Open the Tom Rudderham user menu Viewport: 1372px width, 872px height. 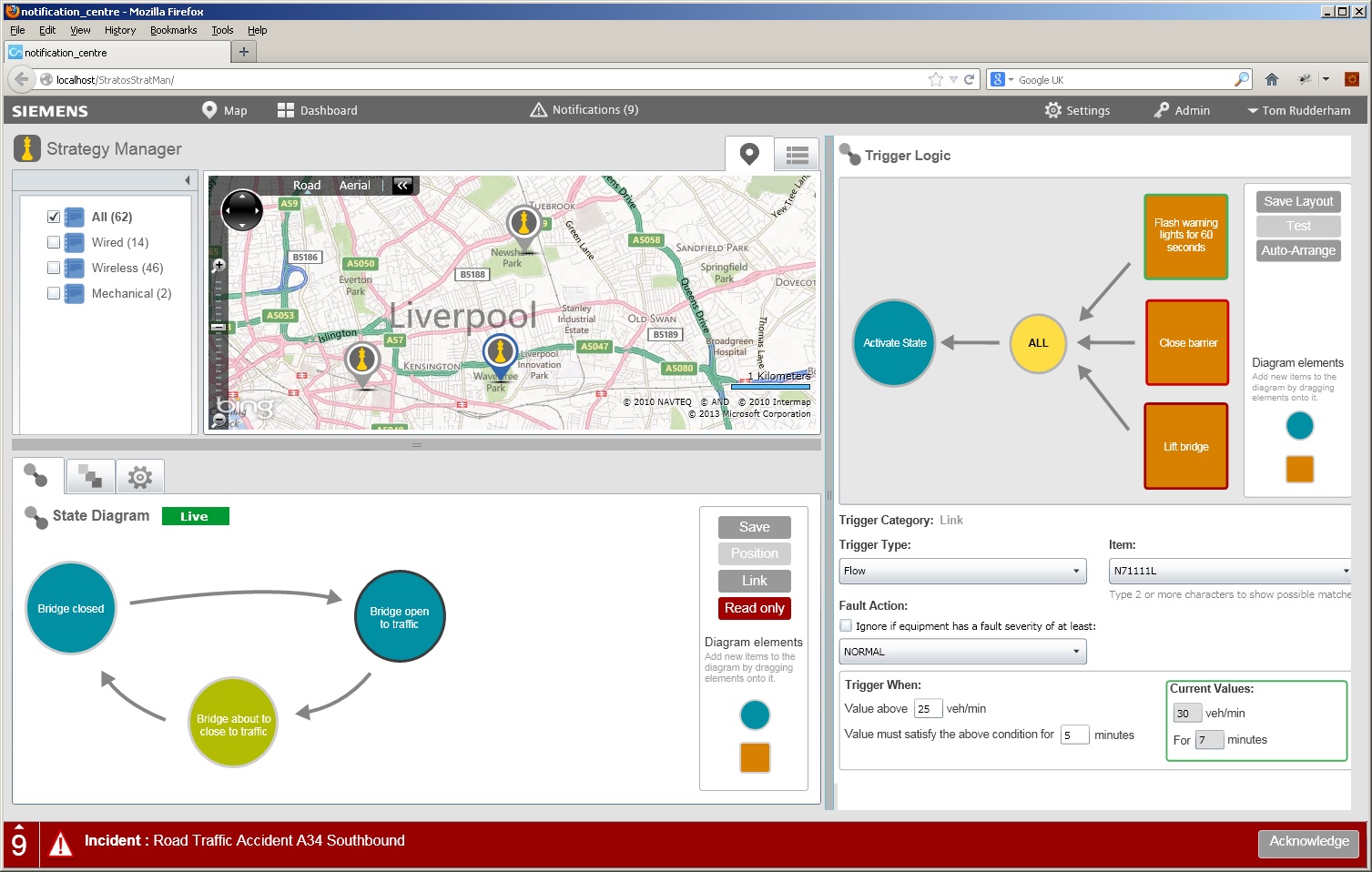click(1298, 110)
